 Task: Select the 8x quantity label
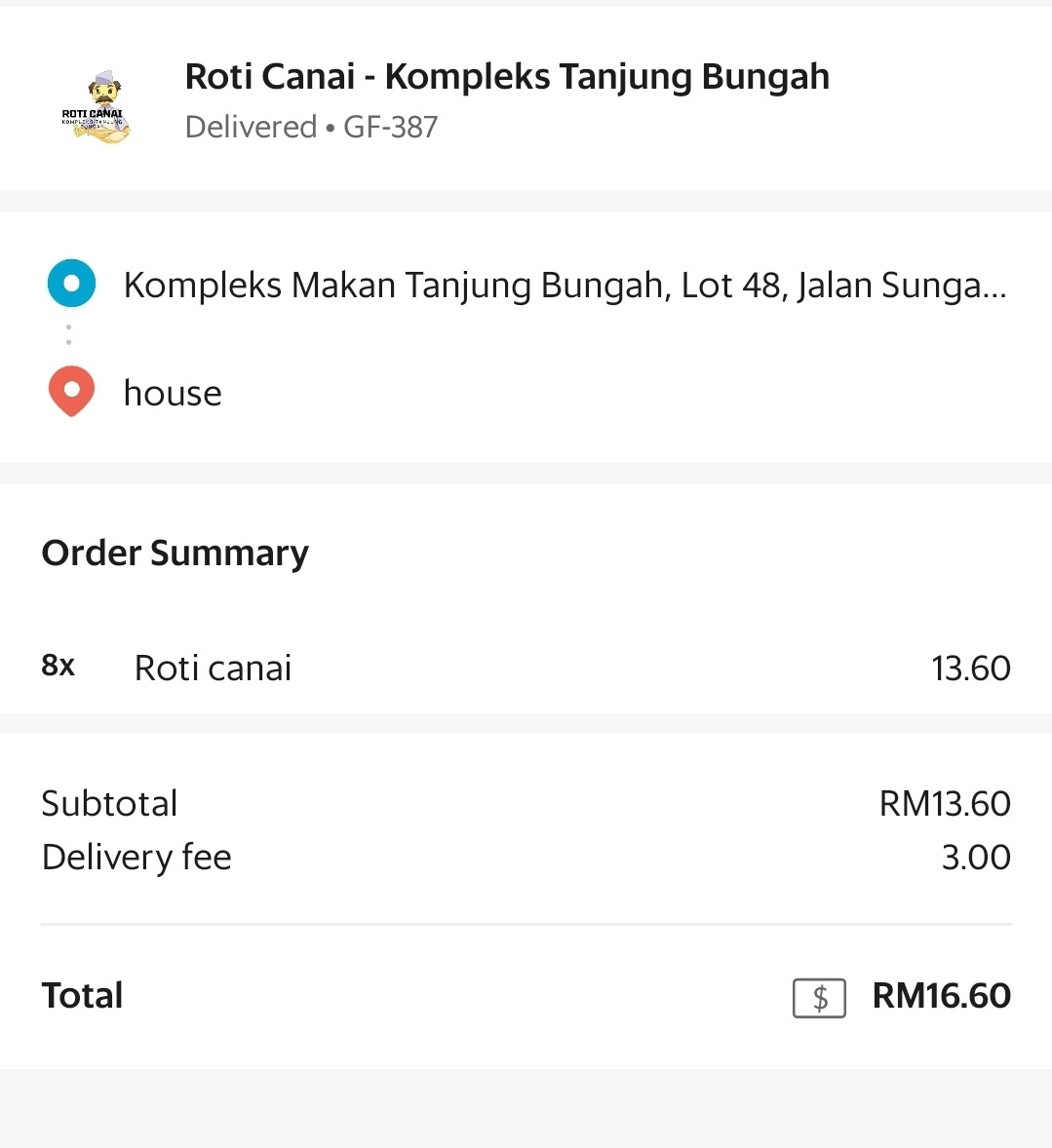coord(58,666)
